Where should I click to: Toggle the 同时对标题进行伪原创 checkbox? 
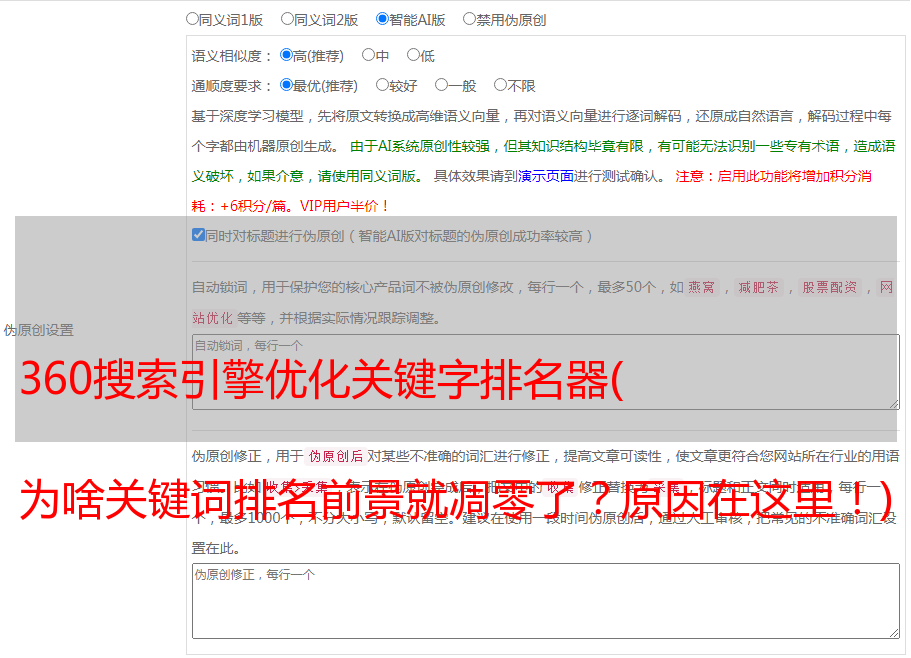pos(198,235)
